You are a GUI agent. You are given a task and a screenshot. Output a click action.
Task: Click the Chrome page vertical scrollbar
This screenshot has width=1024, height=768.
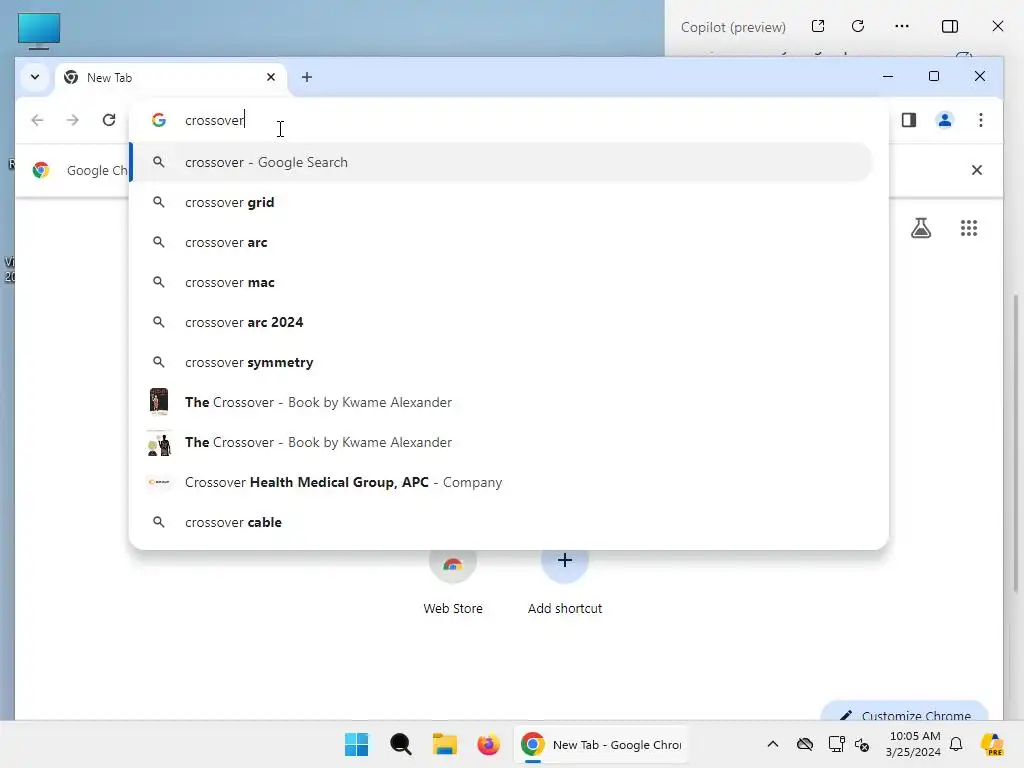click(1016, 444)
